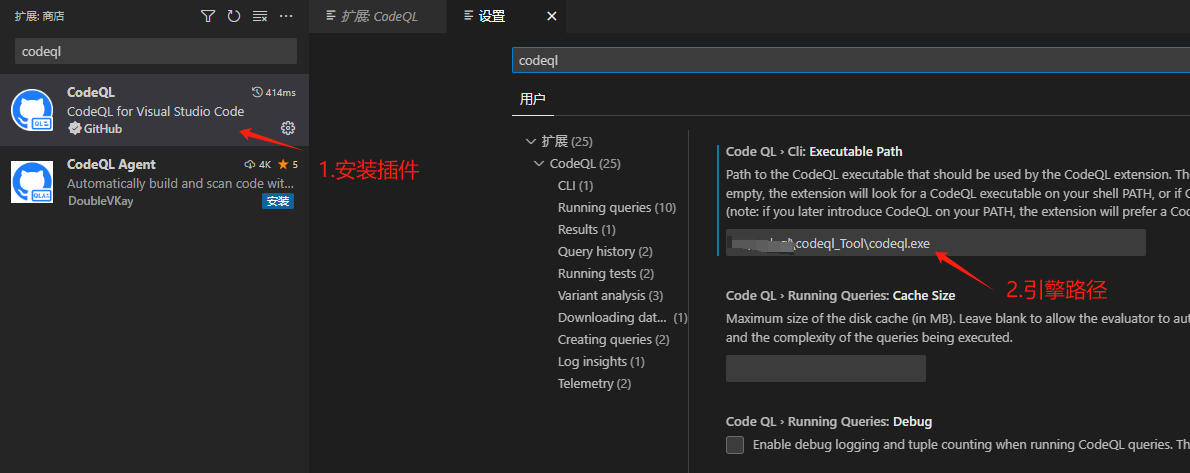The height and width of the screenshot is (473, 1190).
Task: Open Downloading dat... (1) category
Action: pyautogui.click(x=622, y=317)
